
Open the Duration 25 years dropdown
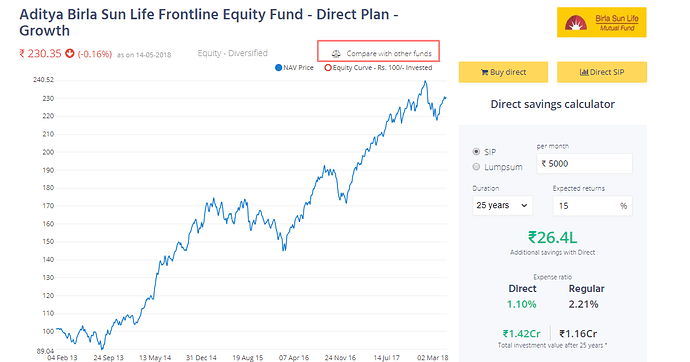(502, 205)
